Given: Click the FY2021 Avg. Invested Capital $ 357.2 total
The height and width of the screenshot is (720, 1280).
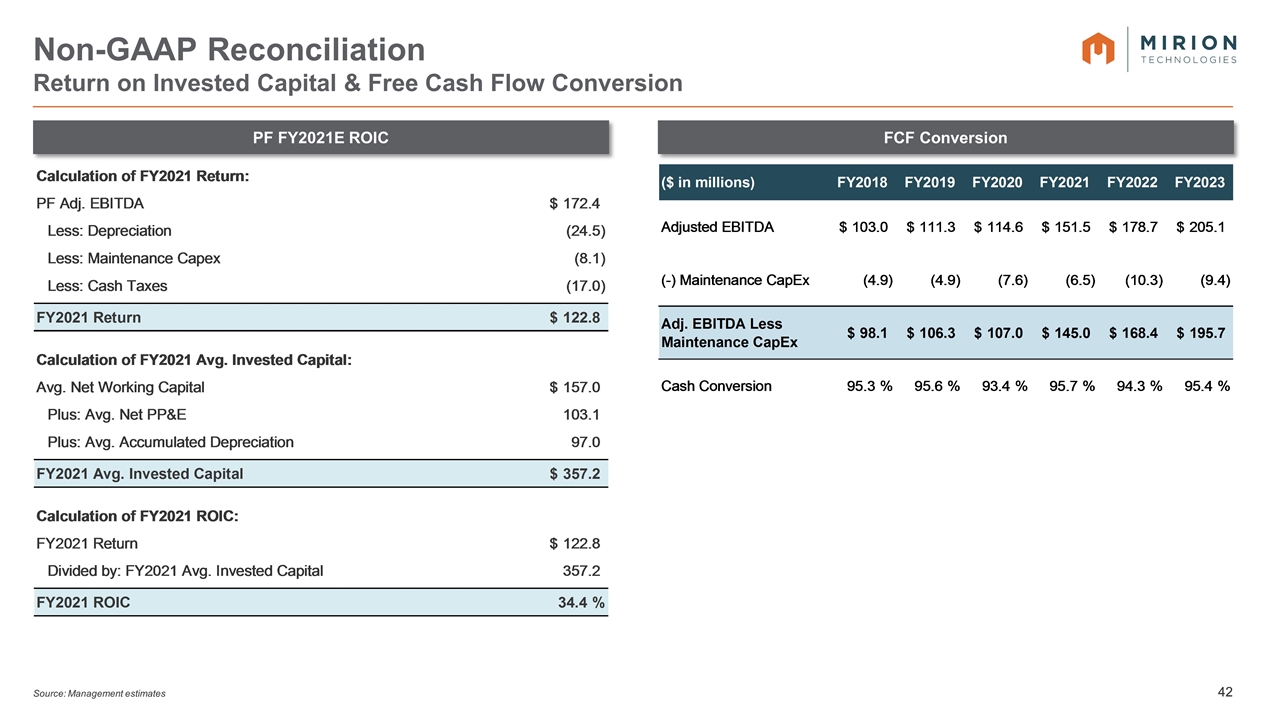Looking at the screenshot, I should (574, 474).
